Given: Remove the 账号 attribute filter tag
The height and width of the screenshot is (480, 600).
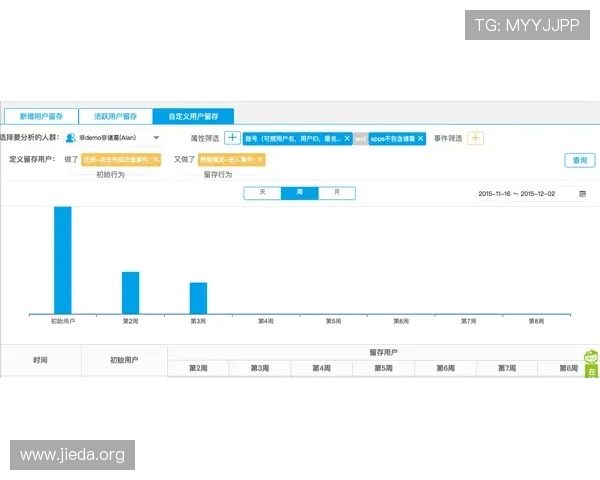Looking at the screenshot, I should (346, 139).
